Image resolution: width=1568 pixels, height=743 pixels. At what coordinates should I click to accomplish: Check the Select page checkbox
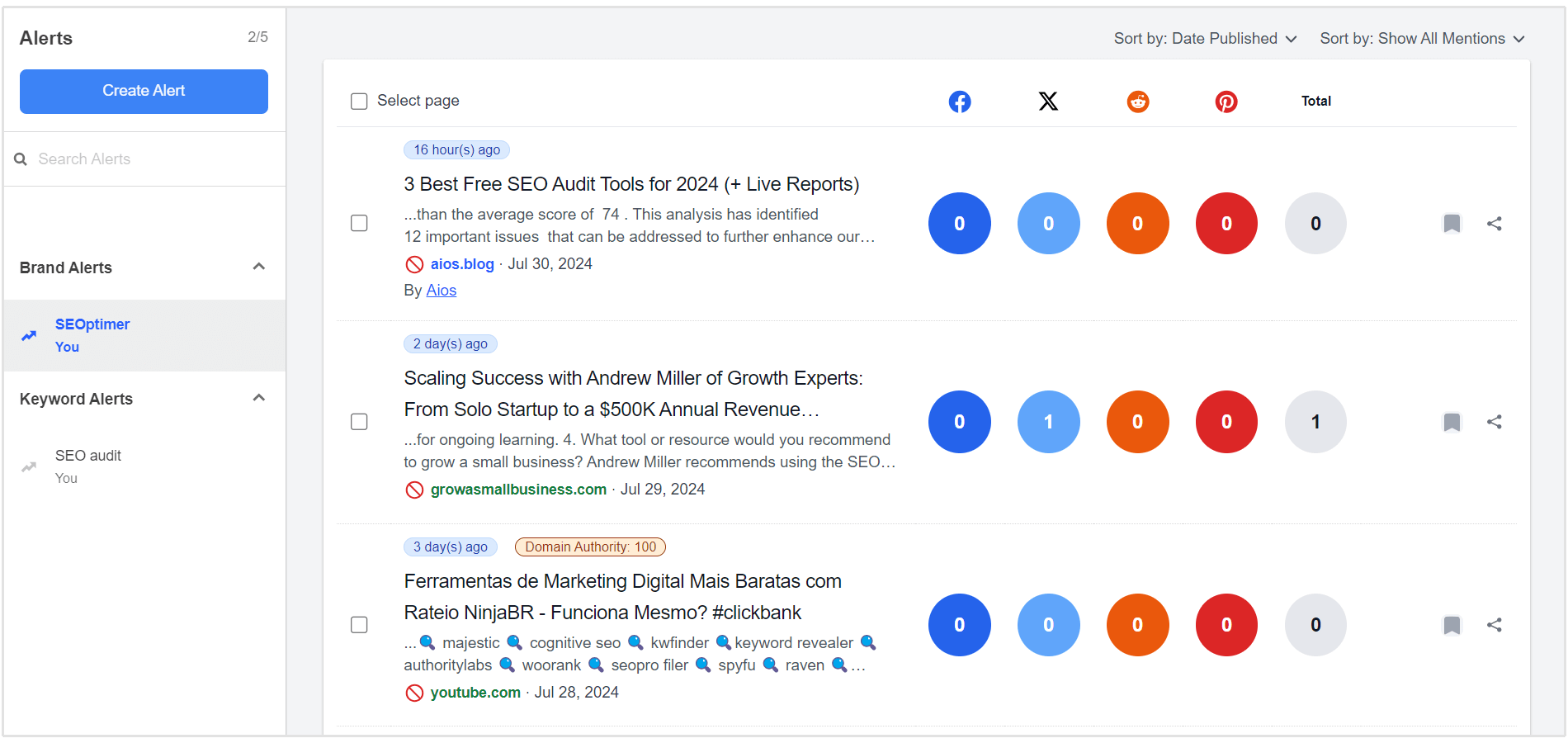[359, 102]
